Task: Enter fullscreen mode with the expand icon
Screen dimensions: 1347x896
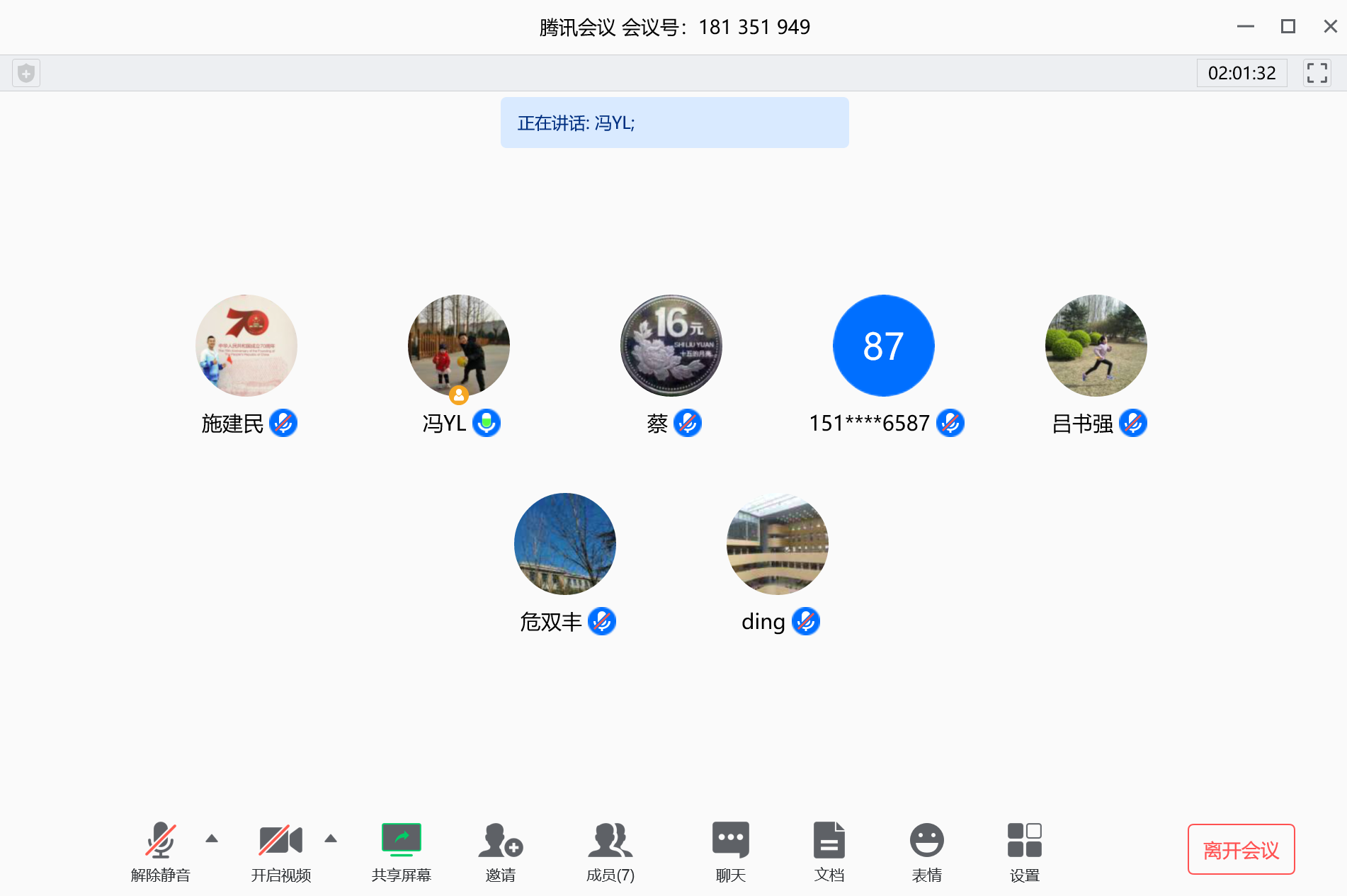Action: coord(1317,73)
